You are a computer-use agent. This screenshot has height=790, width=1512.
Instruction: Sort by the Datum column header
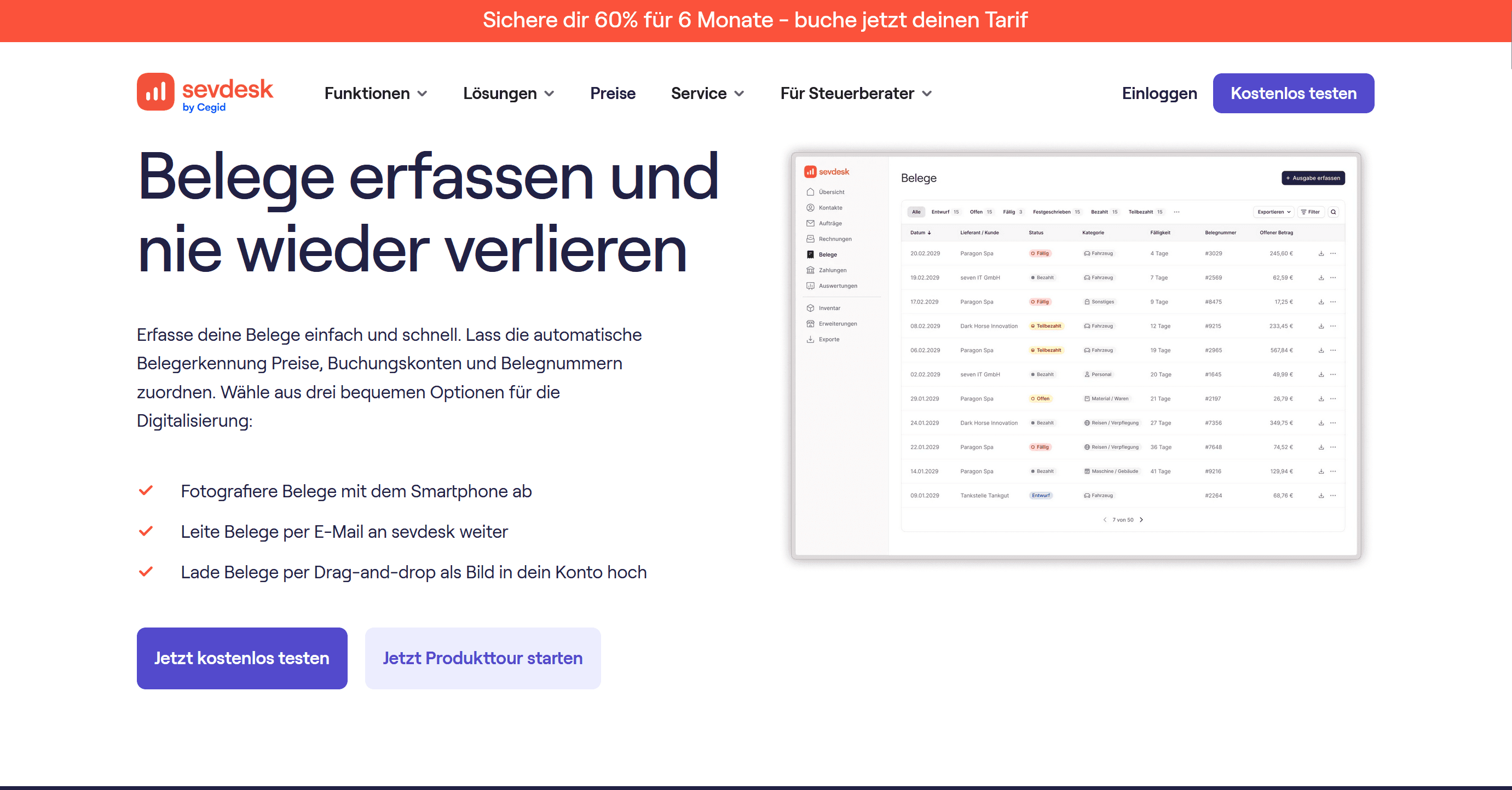pyautogui.click(x=920, y=233)
